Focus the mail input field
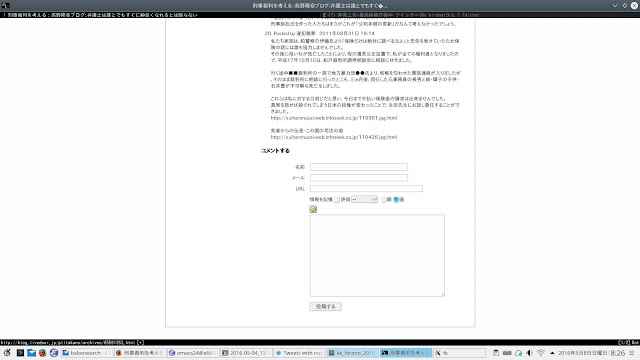 tap(359, 178)
